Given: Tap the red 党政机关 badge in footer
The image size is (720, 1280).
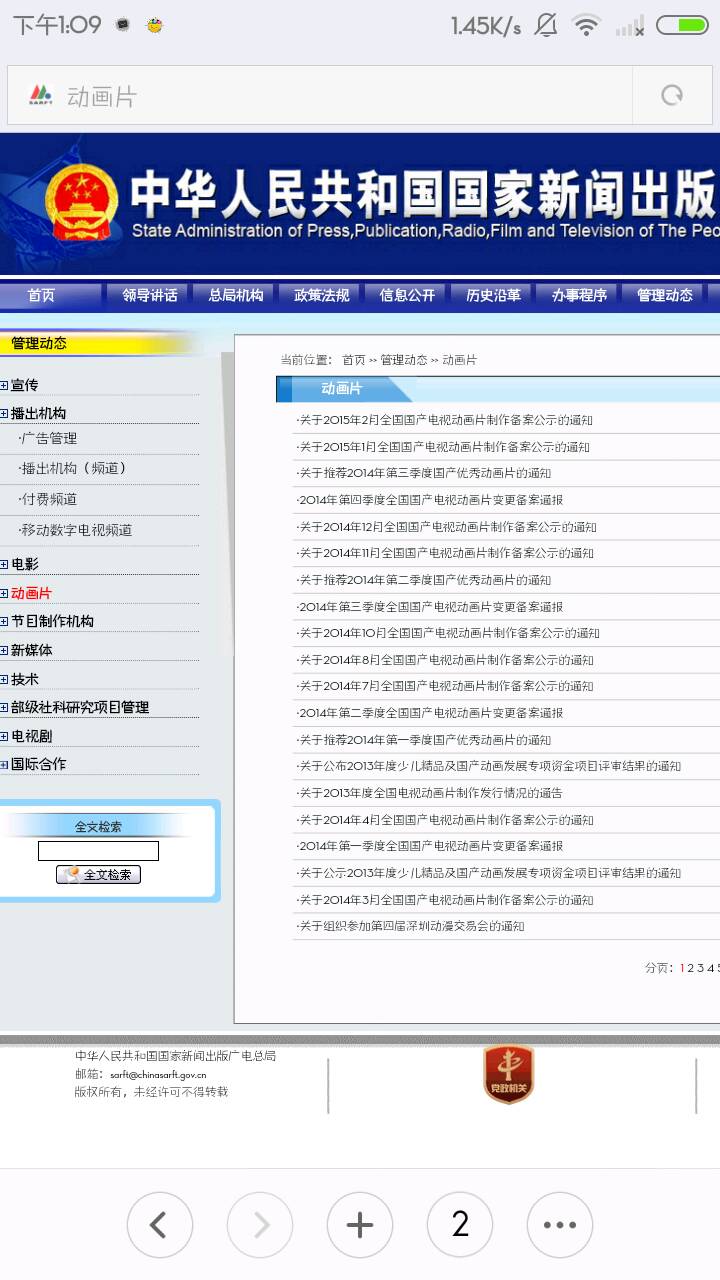Looking at the screenshot, I should tap(508, 1075).
